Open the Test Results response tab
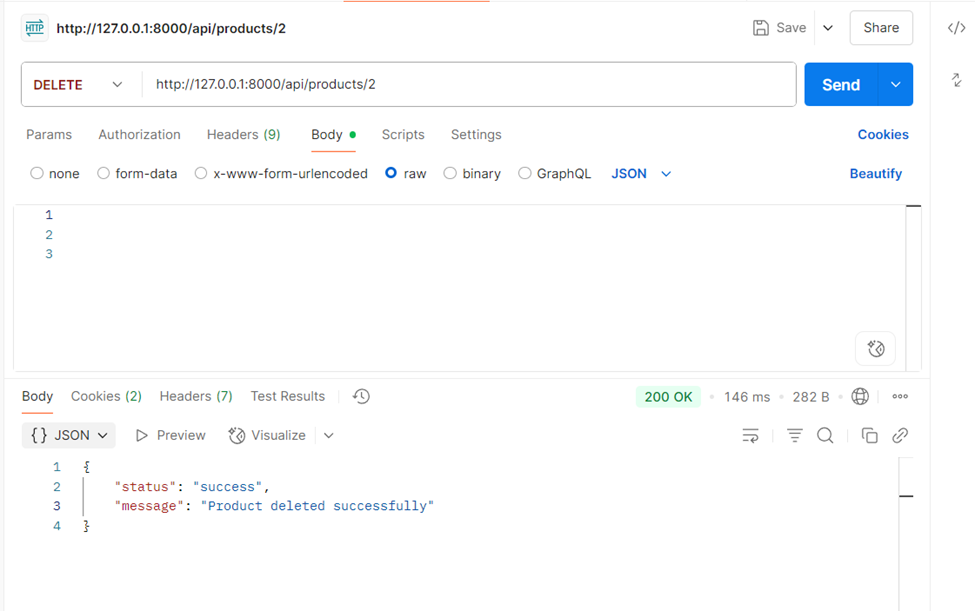 [x=287, y=396]
